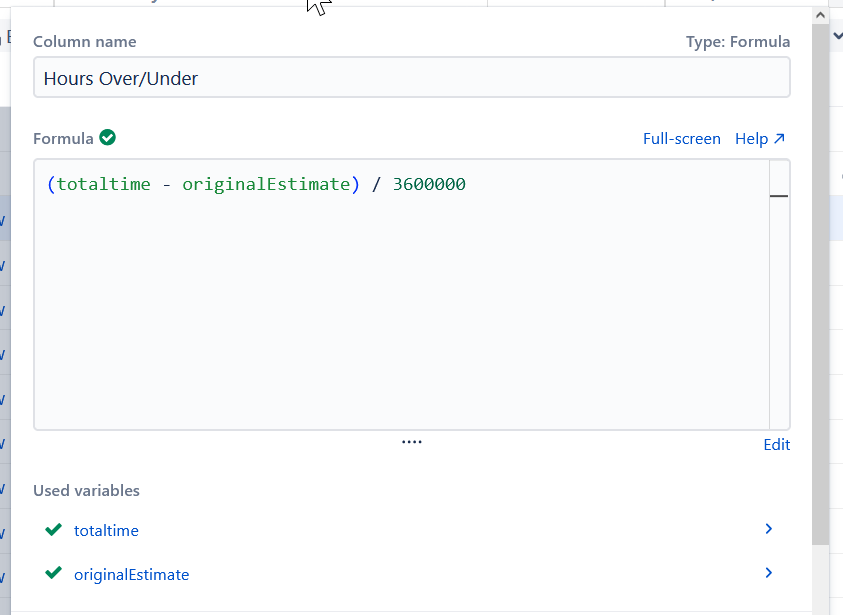Click the scrollbar up arrow
The width and height of the screenshot is (843, 615).
(820, 16)
